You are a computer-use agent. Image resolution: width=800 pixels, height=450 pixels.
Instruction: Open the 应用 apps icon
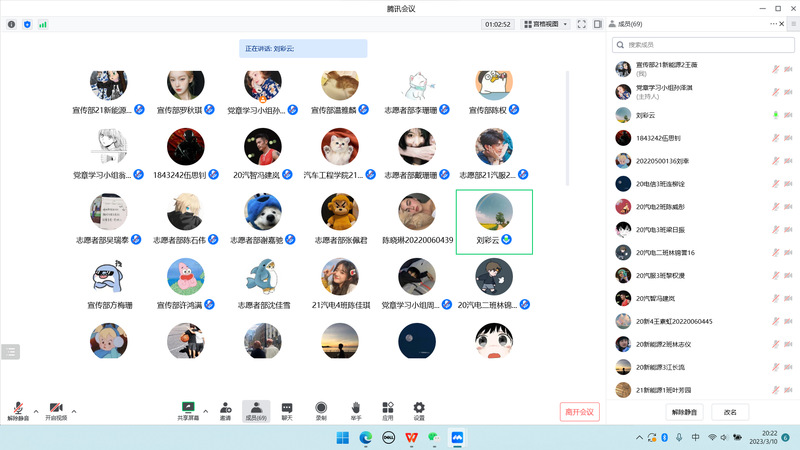pyautogui.click(x=387, y=408)
